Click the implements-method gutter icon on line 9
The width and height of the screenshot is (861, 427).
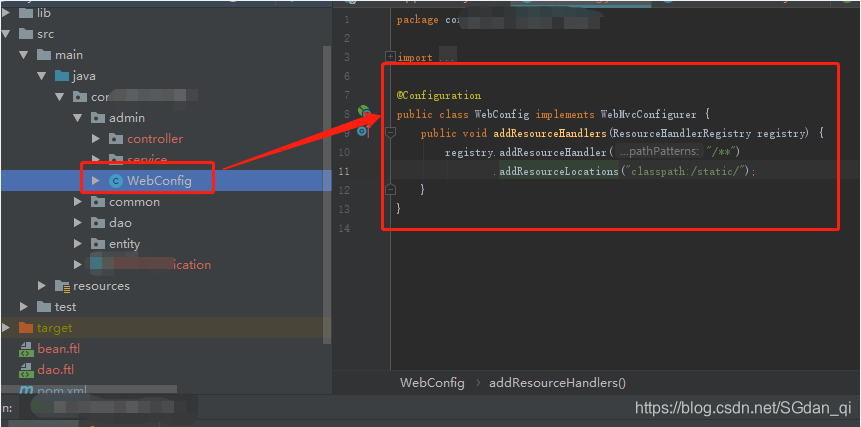coord(362,131)
